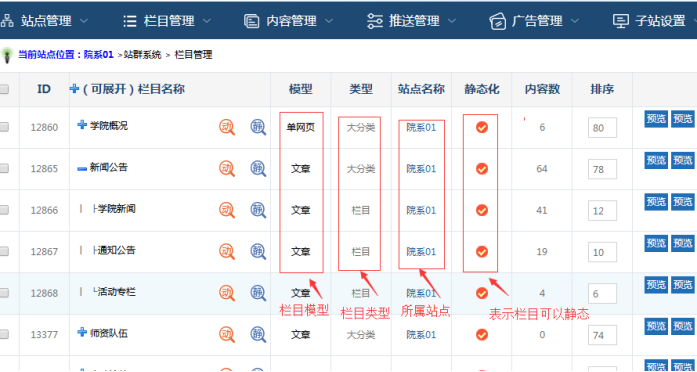Click the orange 动 icon for 师资队伍
This screenshot has height=372, width=697.
pyautogui.click(x=227, y=334)
